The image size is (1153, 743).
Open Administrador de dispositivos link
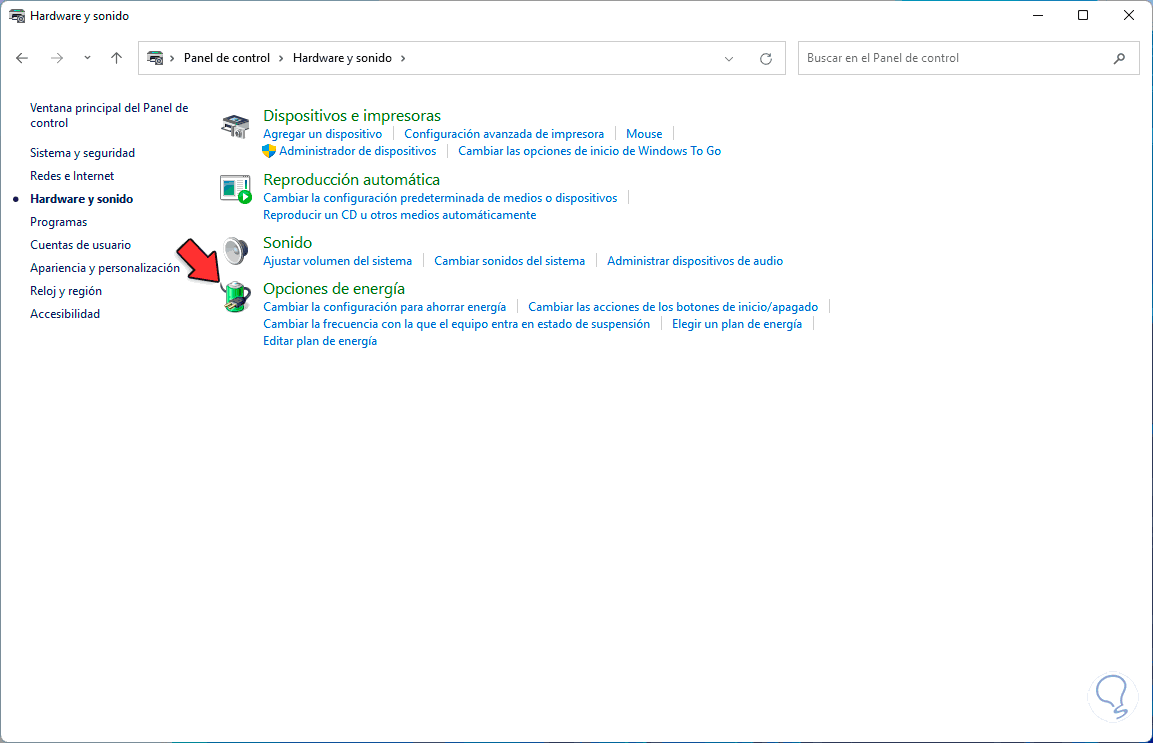coord(357,151)
